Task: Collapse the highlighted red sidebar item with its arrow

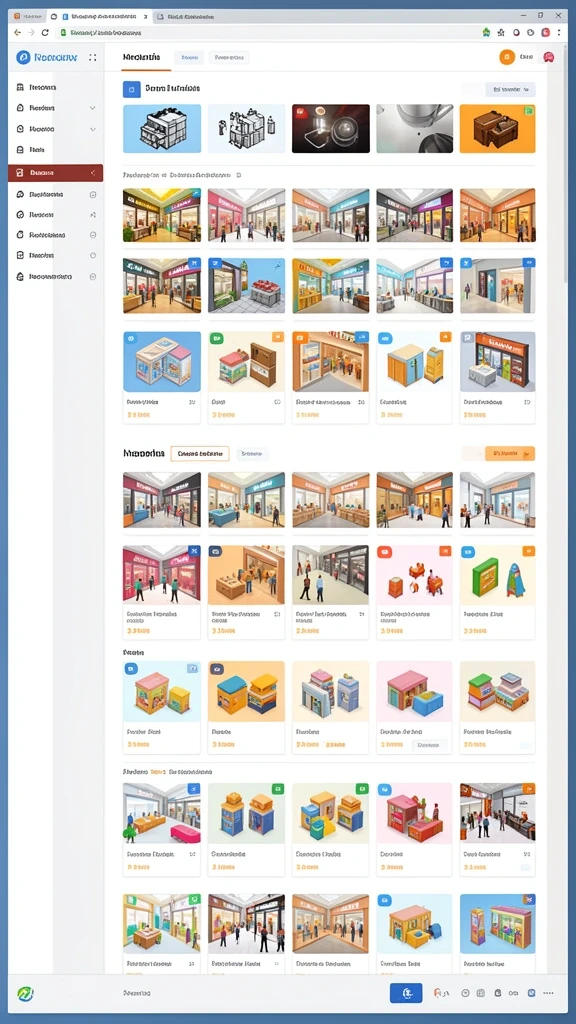Action: coord(93,173)
